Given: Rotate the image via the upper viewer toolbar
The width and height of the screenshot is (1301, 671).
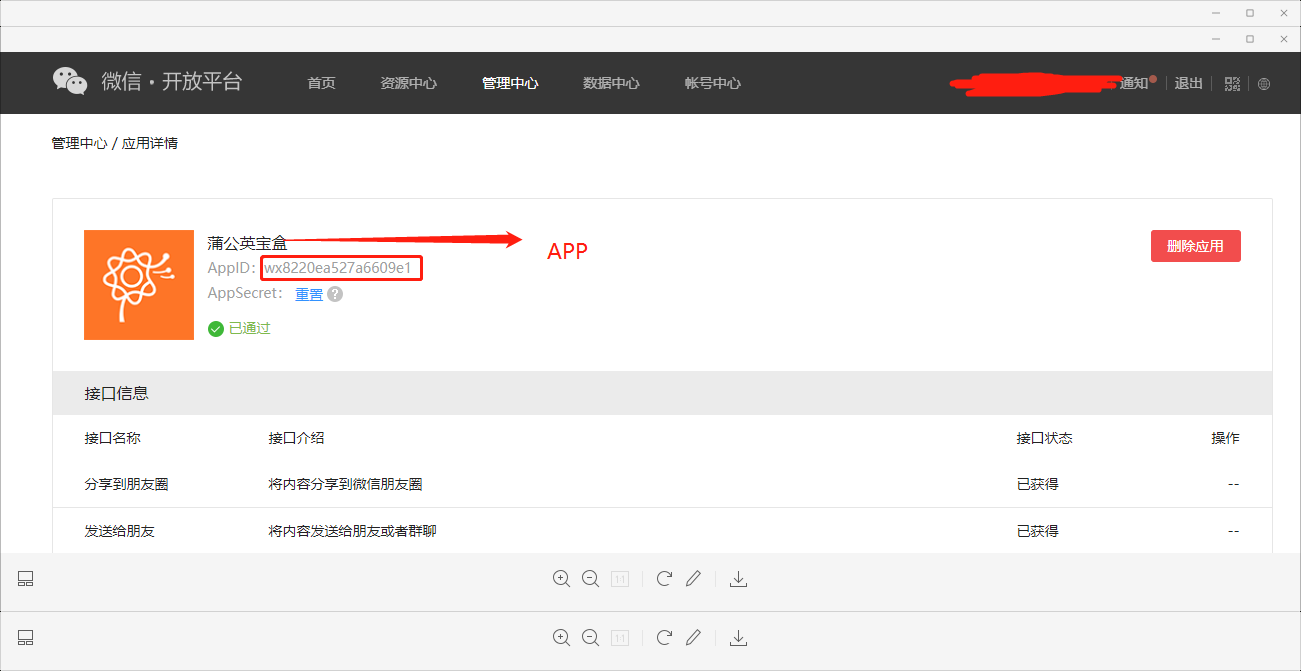Looking at the screenshot, I should coord(664,579).
